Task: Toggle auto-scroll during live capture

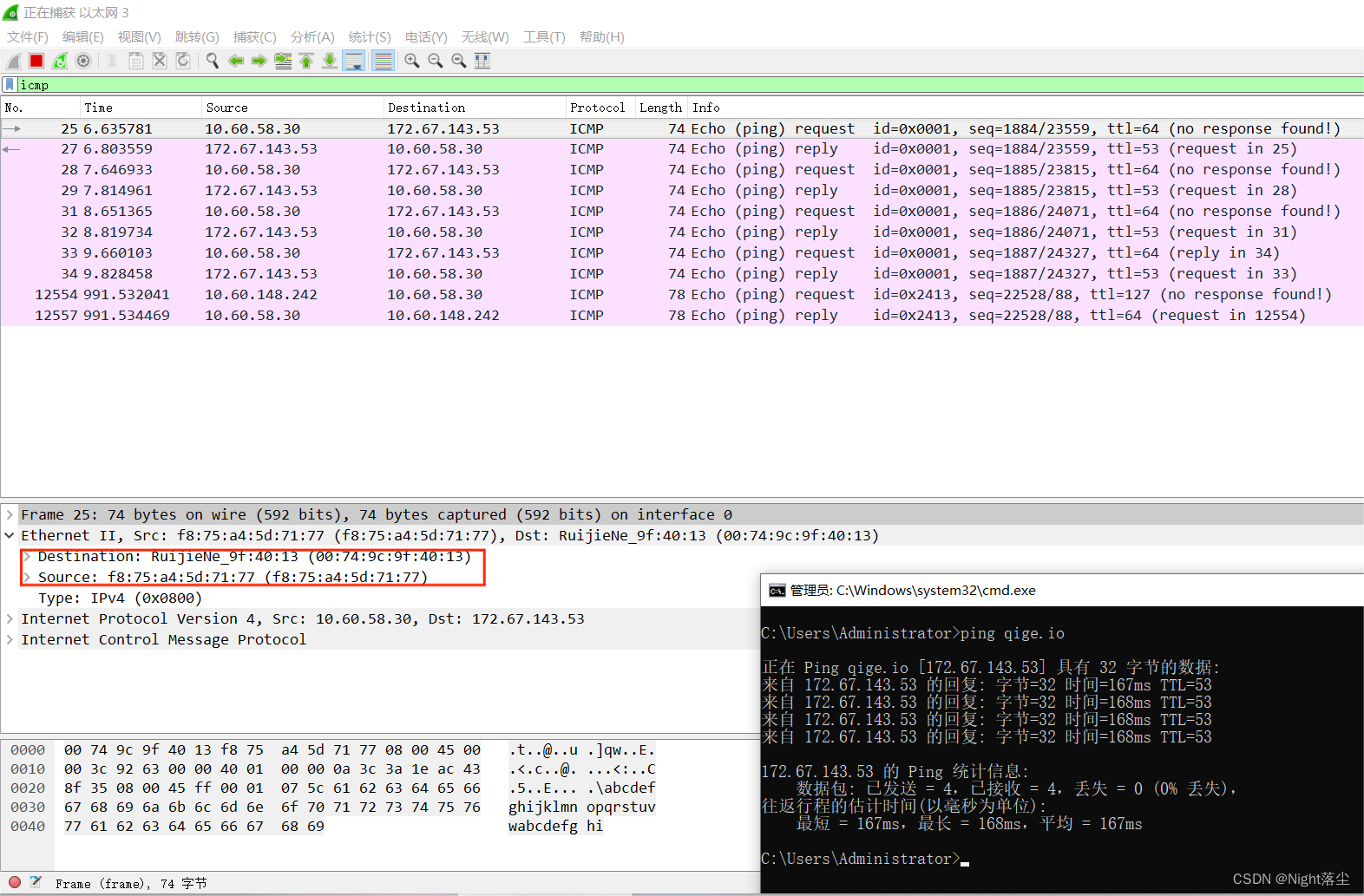Action: pos(354,61)
